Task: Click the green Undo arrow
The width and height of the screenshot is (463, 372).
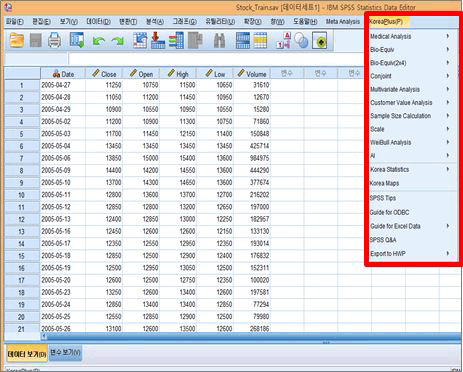Action: point(98,41)
